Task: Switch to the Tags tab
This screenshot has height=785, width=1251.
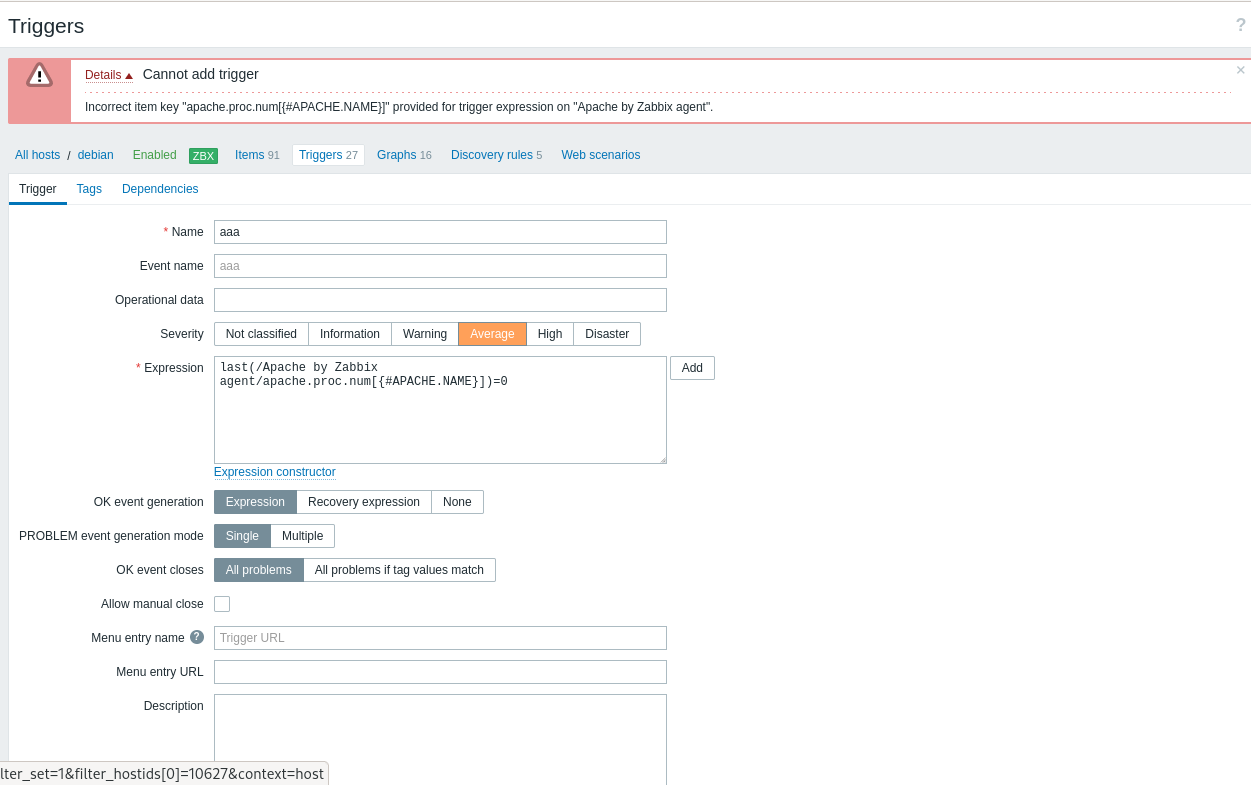Action: (89, 189)
